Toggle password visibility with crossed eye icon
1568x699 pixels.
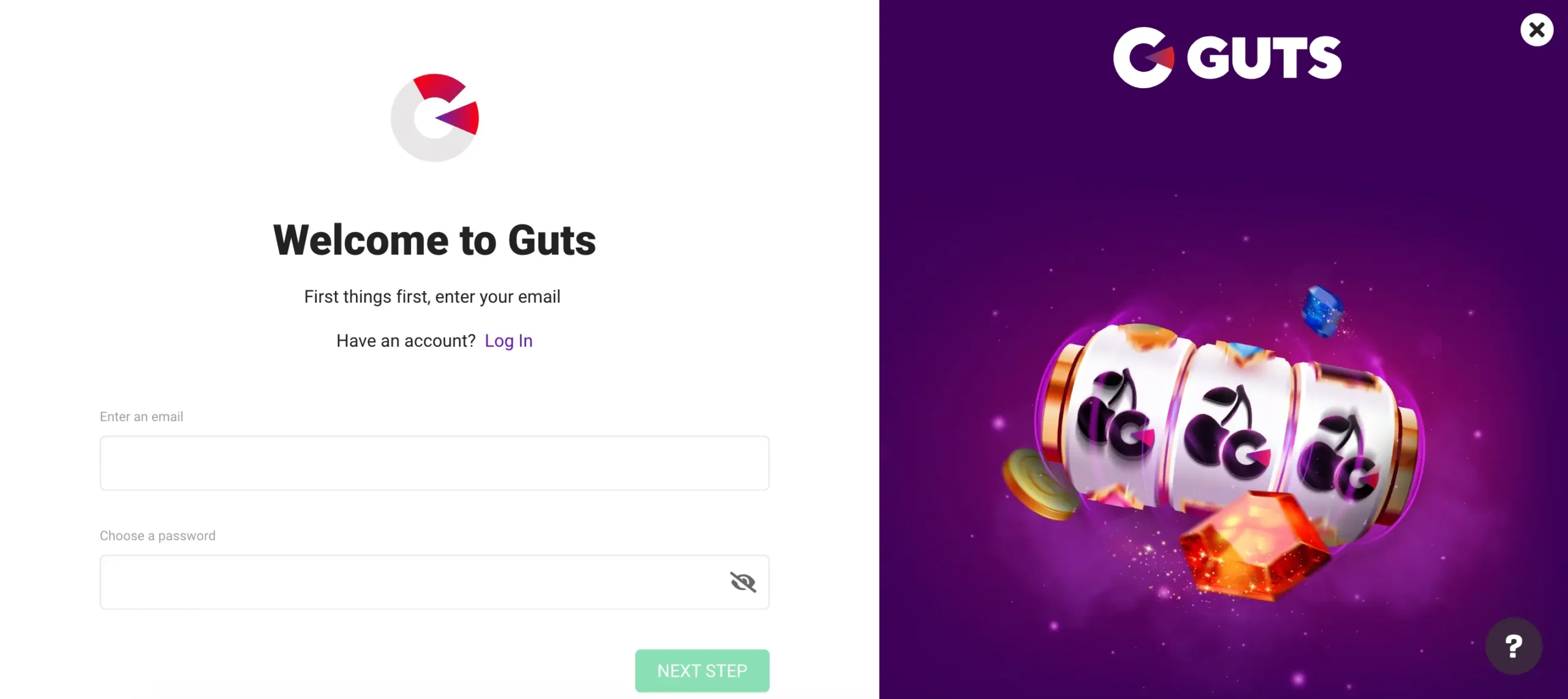point(743,582)
